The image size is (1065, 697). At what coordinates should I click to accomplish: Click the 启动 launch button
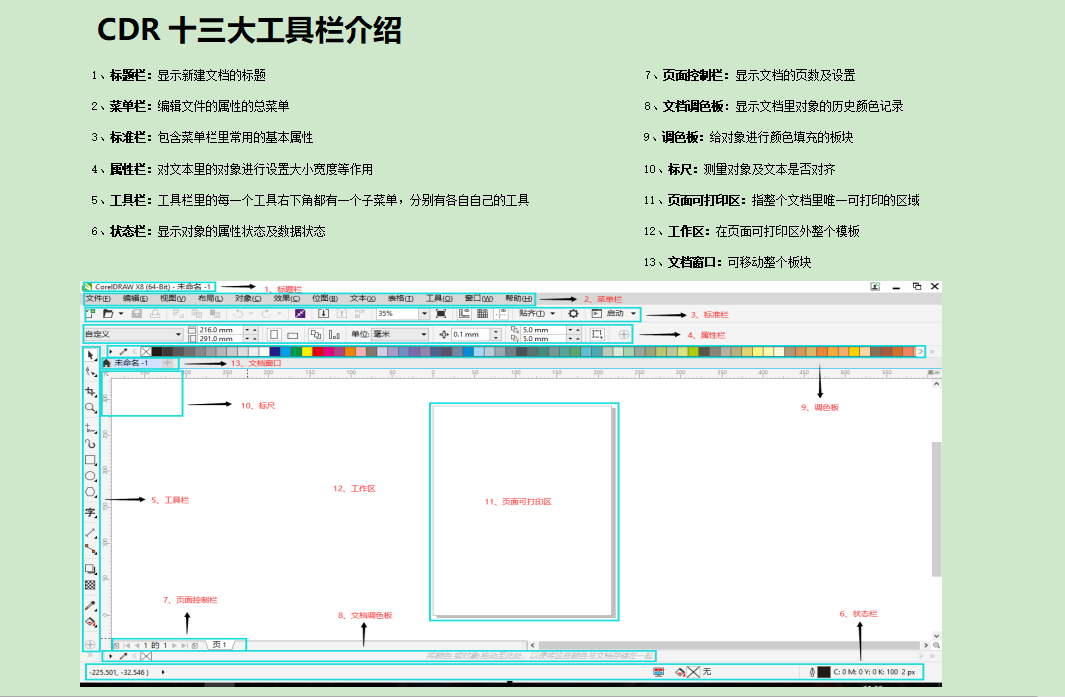[614, 313]
